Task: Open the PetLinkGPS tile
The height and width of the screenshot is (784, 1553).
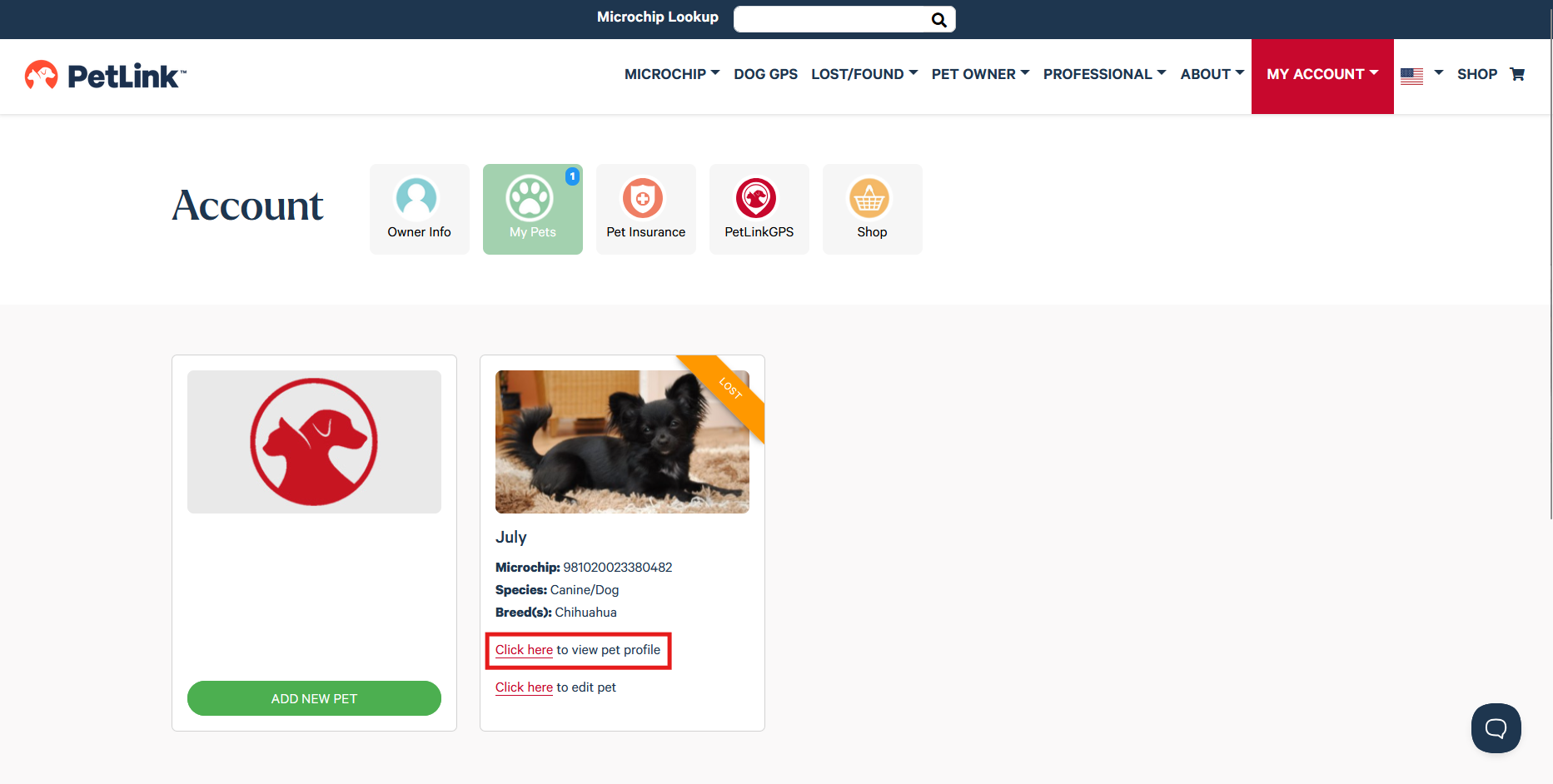Action: pos(759,209)
